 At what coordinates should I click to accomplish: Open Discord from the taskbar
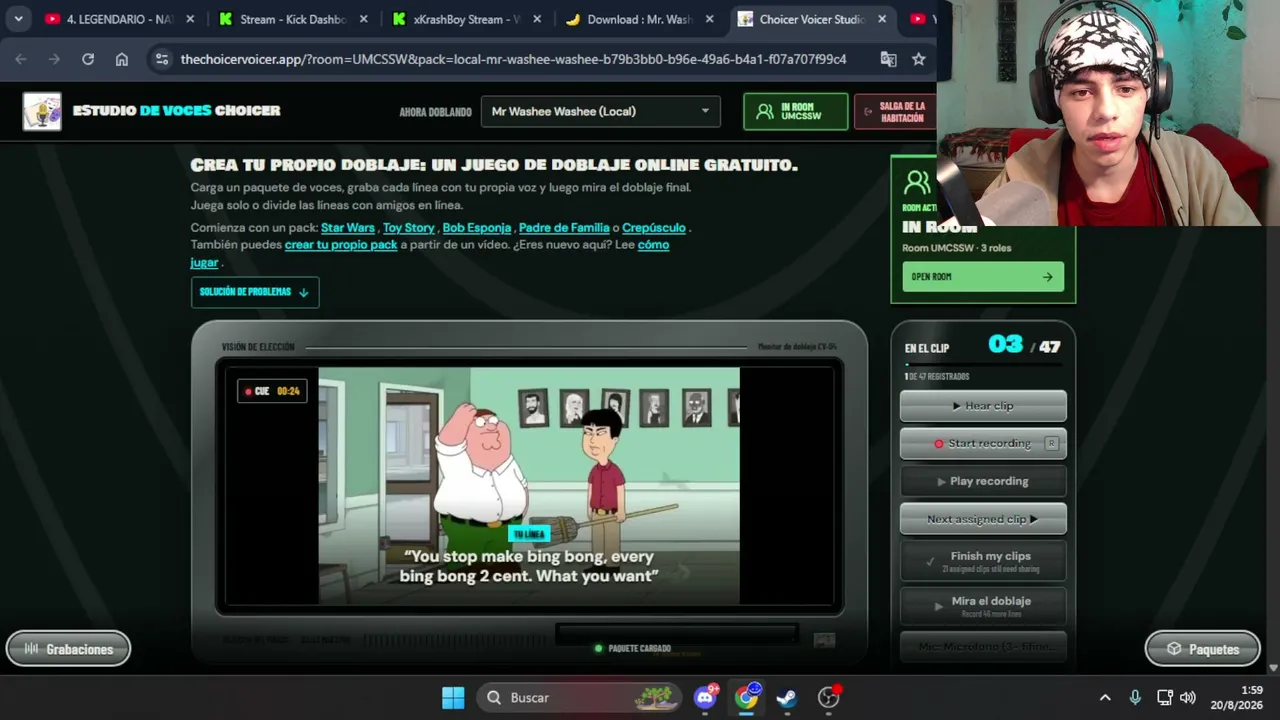pyautogui.click(x=706, y=698)
